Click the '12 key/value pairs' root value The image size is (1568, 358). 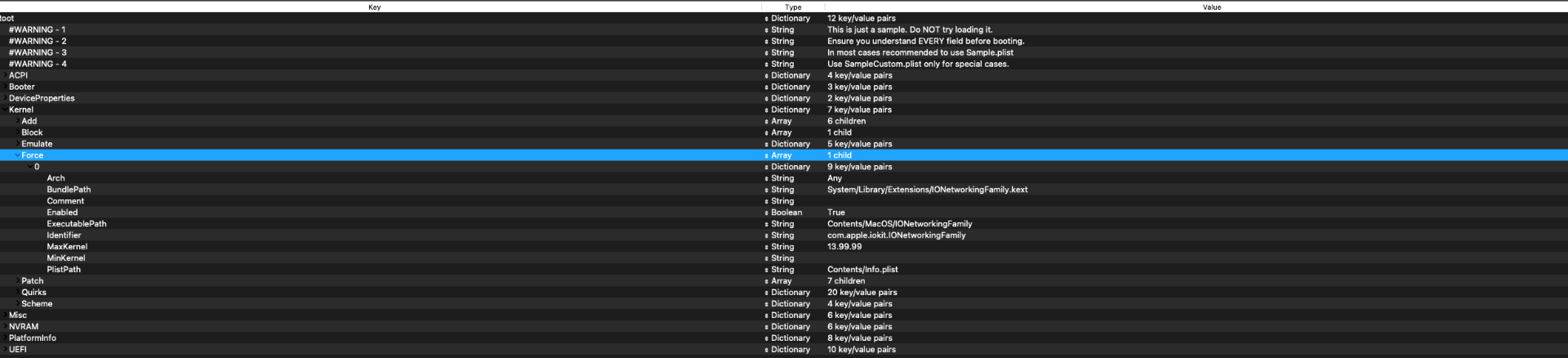[862, 18]
